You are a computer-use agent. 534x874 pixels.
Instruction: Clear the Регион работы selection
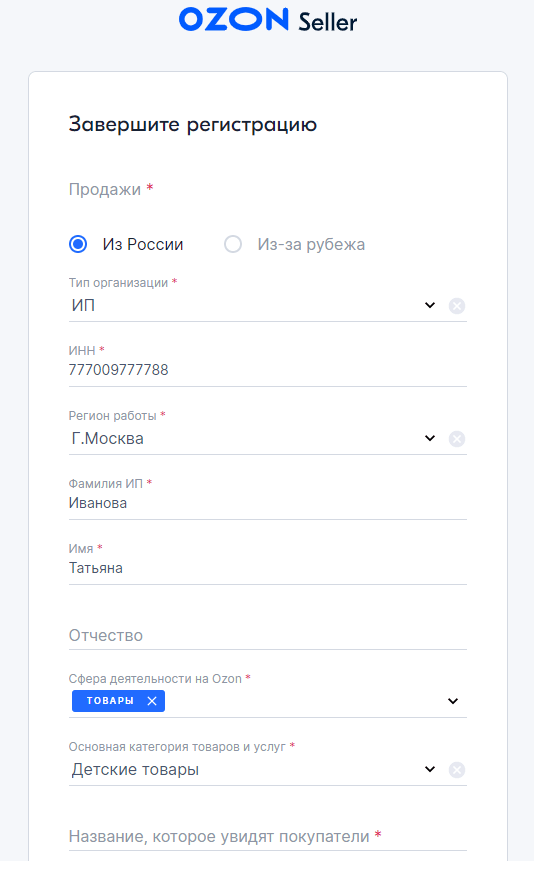point(457,439)
